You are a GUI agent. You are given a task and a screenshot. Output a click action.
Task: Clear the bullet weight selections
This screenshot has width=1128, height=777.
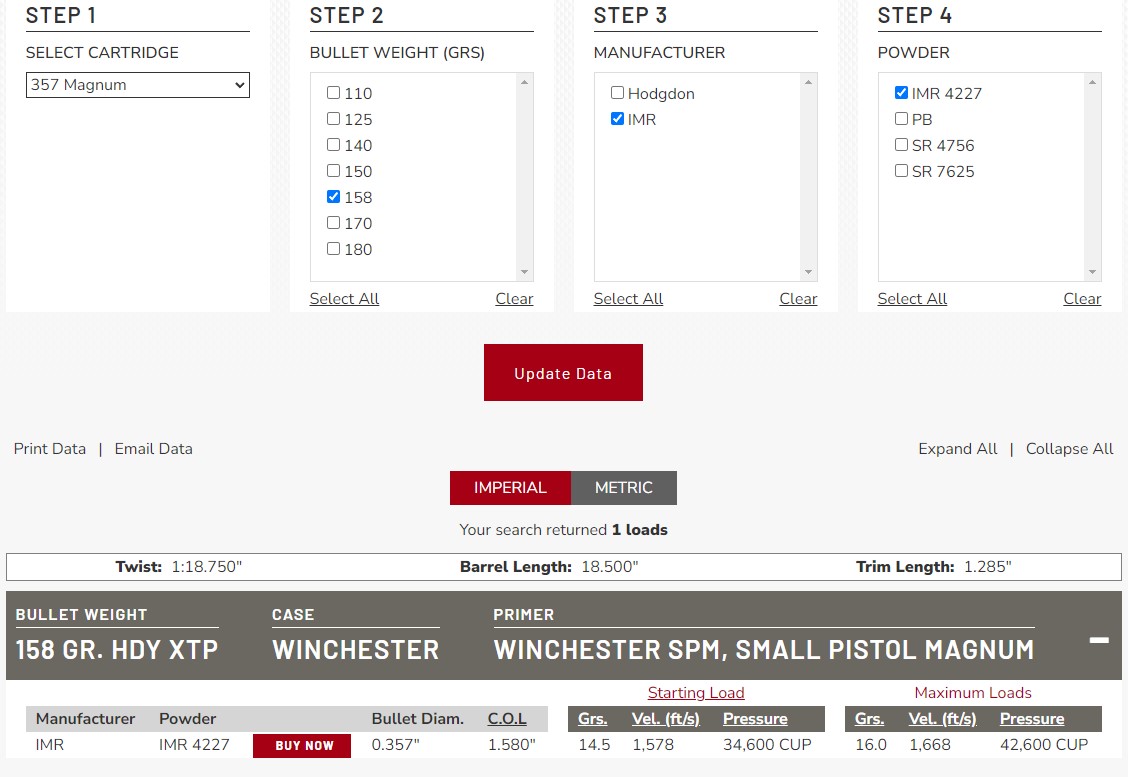(514, 299)
